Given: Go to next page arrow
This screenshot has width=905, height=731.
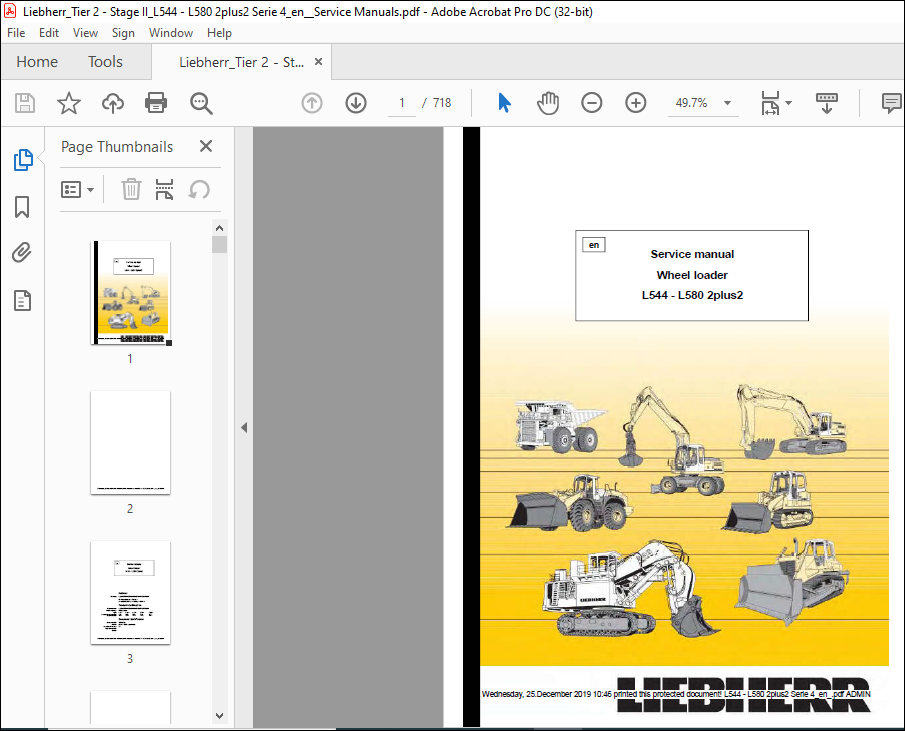Looking at the screenshot, I should coord(356,103).
